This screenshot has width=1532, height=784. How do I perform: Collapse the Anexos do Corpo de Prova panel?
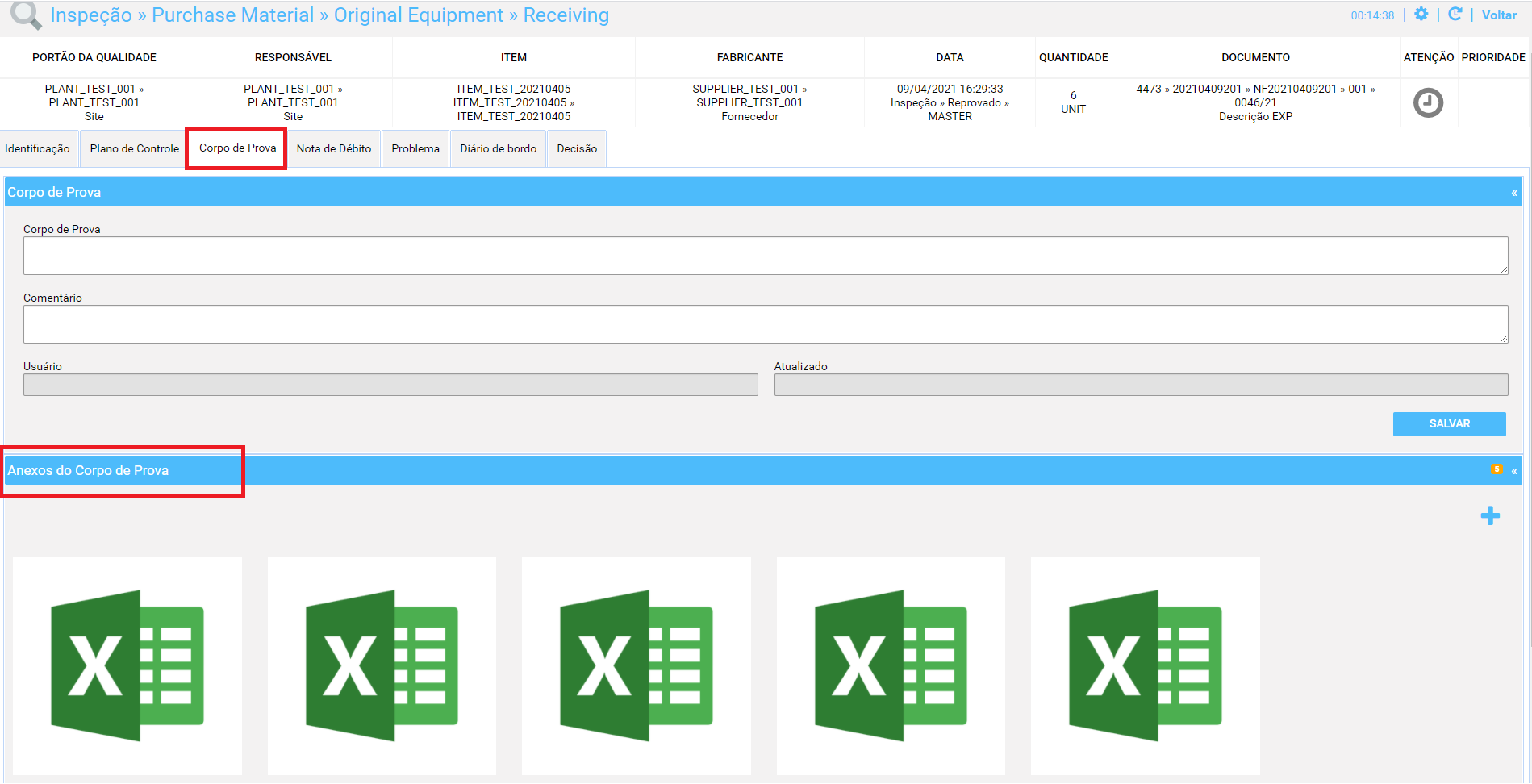pyautogui.click(x=1514, y=471)
